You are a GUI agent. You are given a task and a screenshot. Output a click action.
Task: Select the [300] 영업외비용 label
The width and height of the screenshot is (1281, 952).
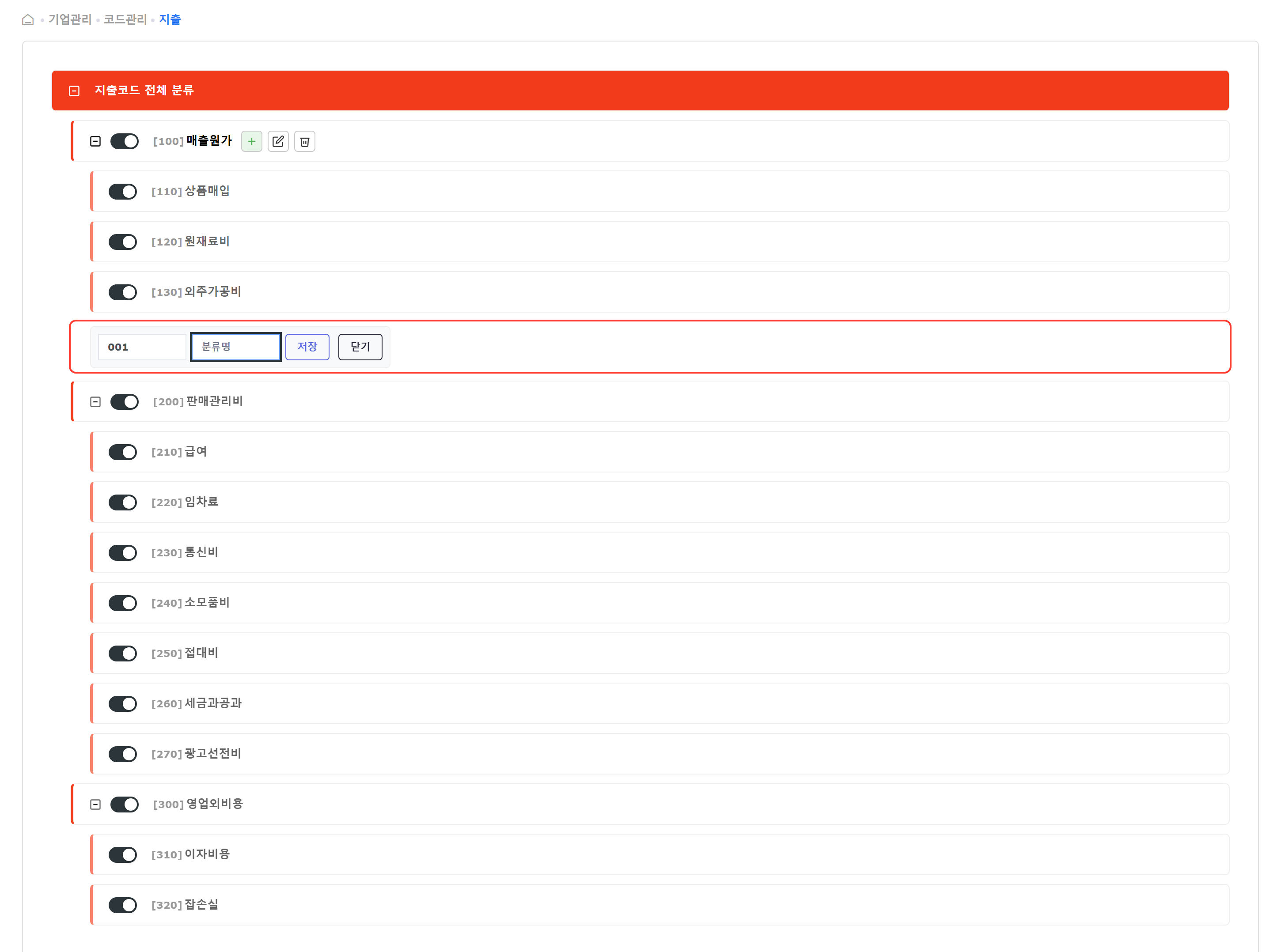click(x=198, y=805)
